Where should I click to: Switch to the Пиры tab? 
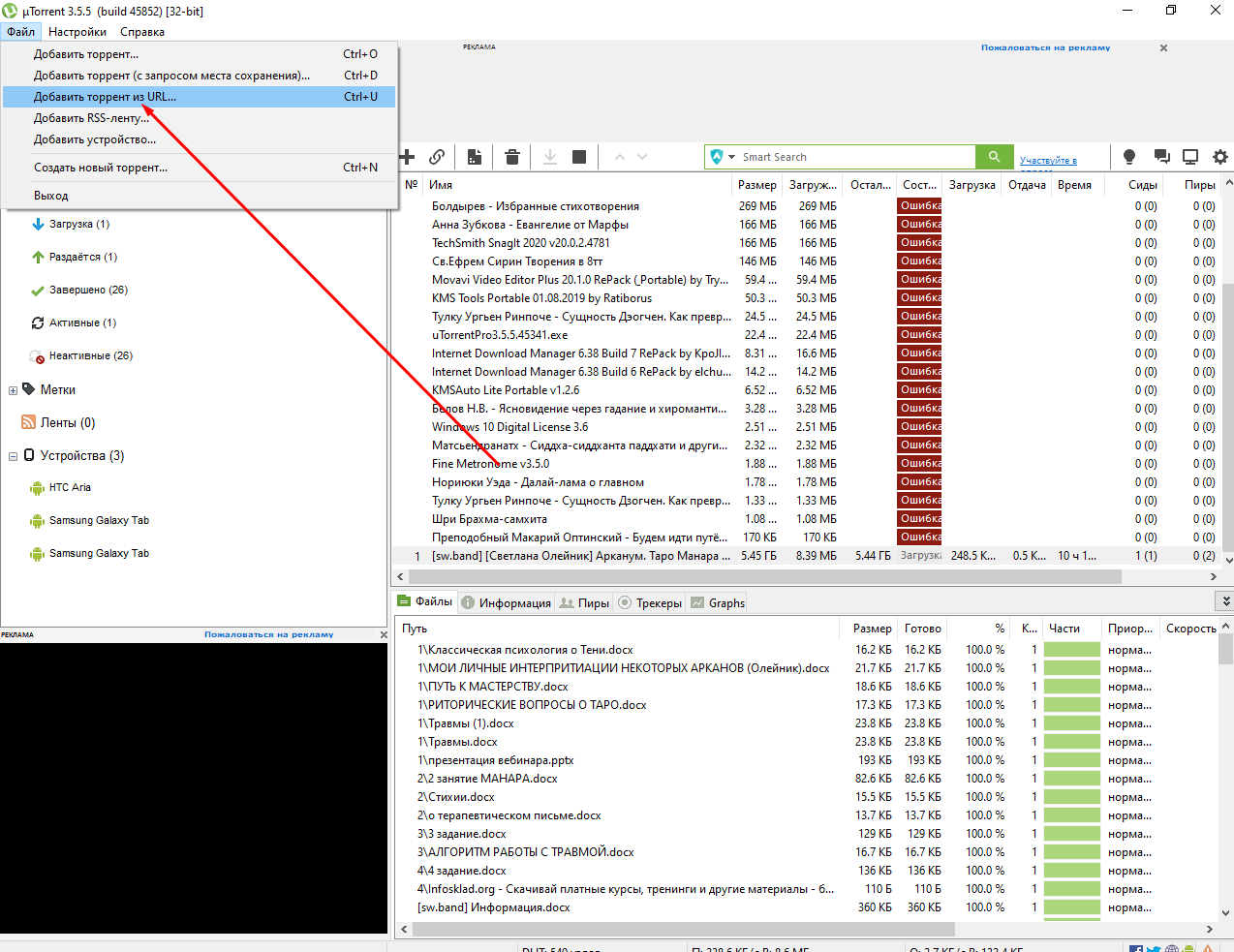(x=585, y=602)
